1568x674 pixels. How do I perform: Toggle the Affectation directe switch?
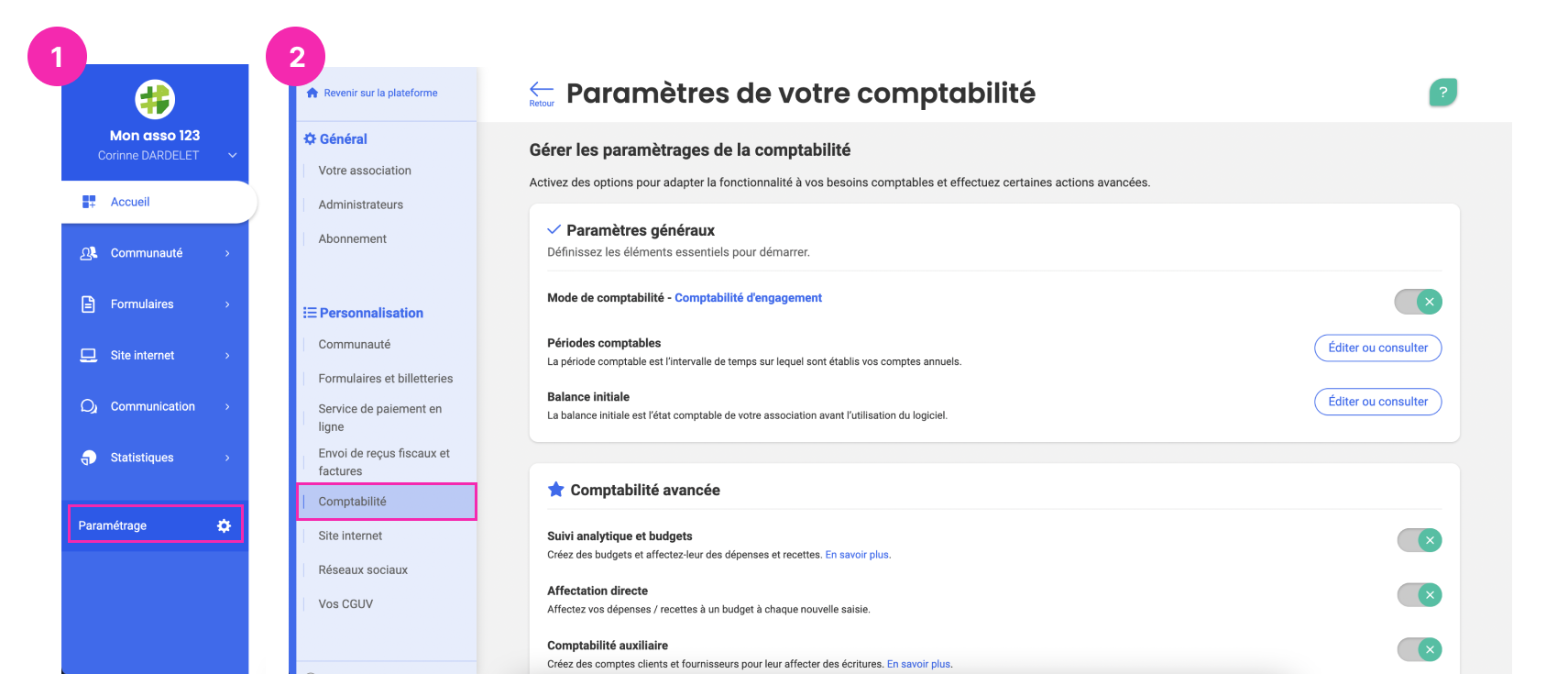coord(1420,595)
